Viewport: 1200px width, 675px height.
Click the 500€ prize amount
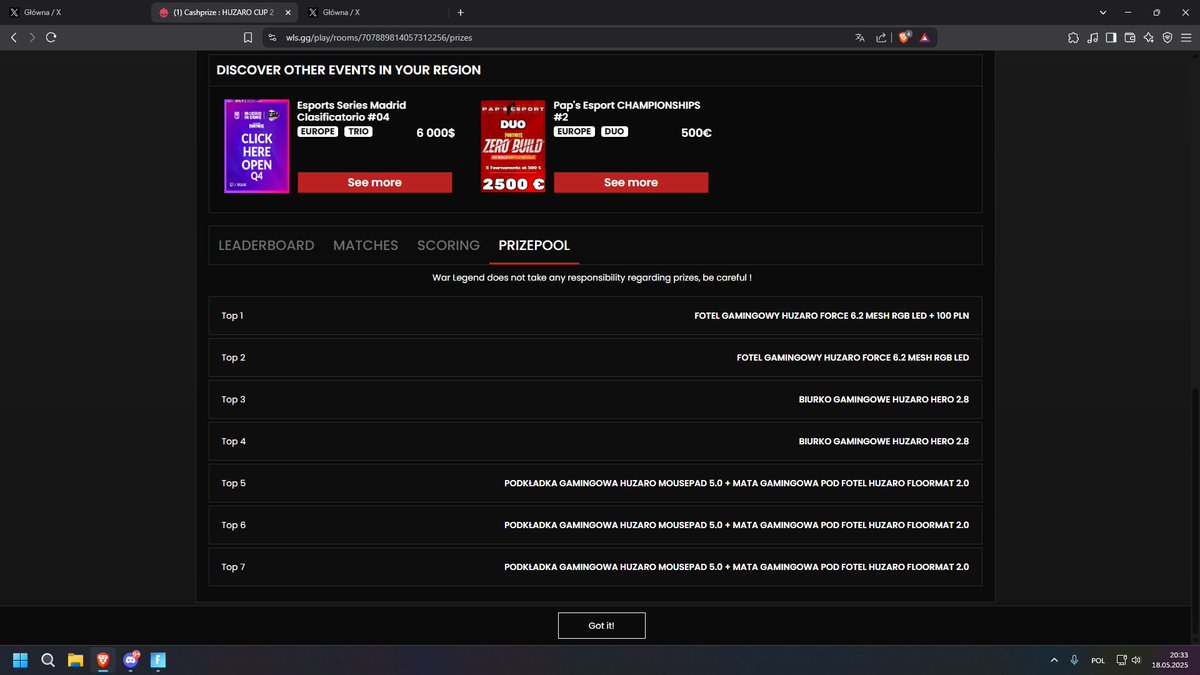tap(696, 133)
